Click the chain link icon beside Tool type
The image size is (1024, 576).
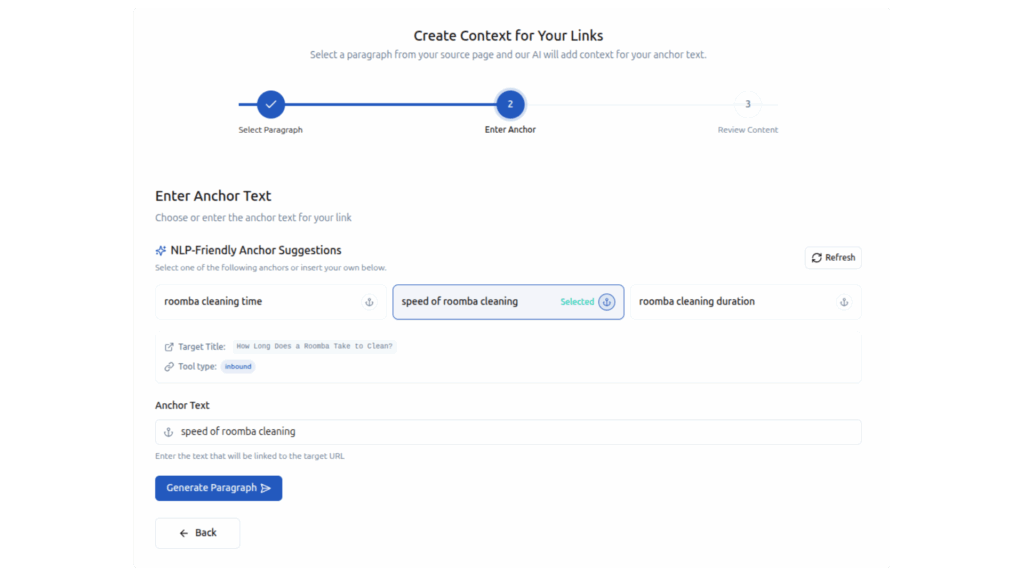(169, 367)
